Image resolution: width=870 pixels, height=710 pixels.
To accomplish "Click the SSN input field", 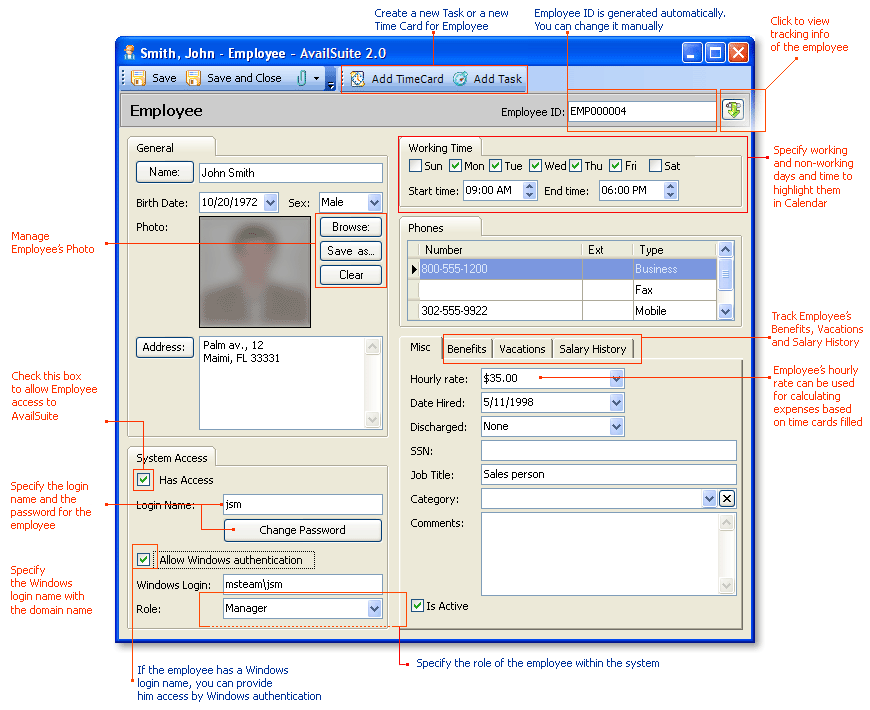I will pos(608,451).
